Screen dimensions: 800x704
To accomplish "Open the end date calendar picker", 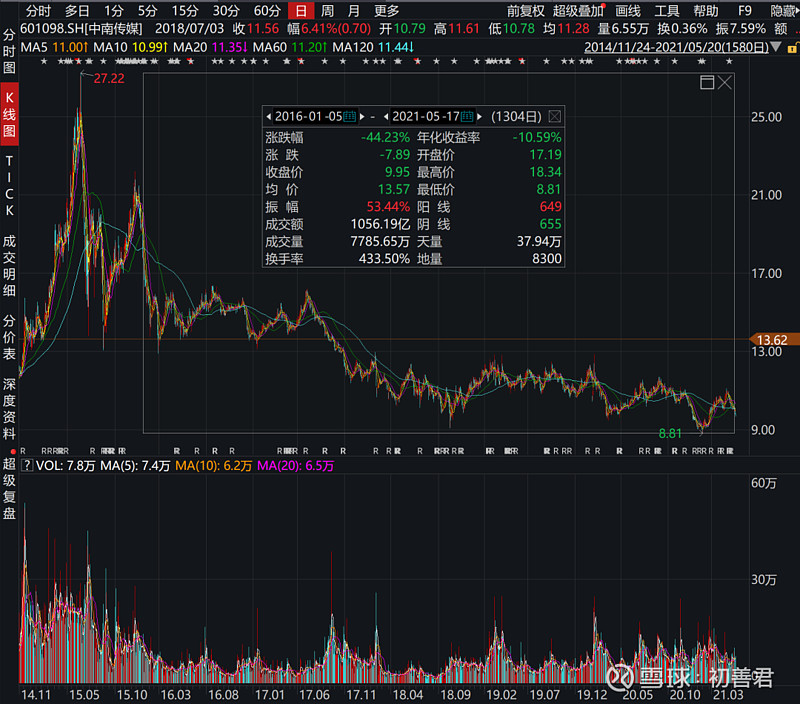I will (x=467, y=116).
